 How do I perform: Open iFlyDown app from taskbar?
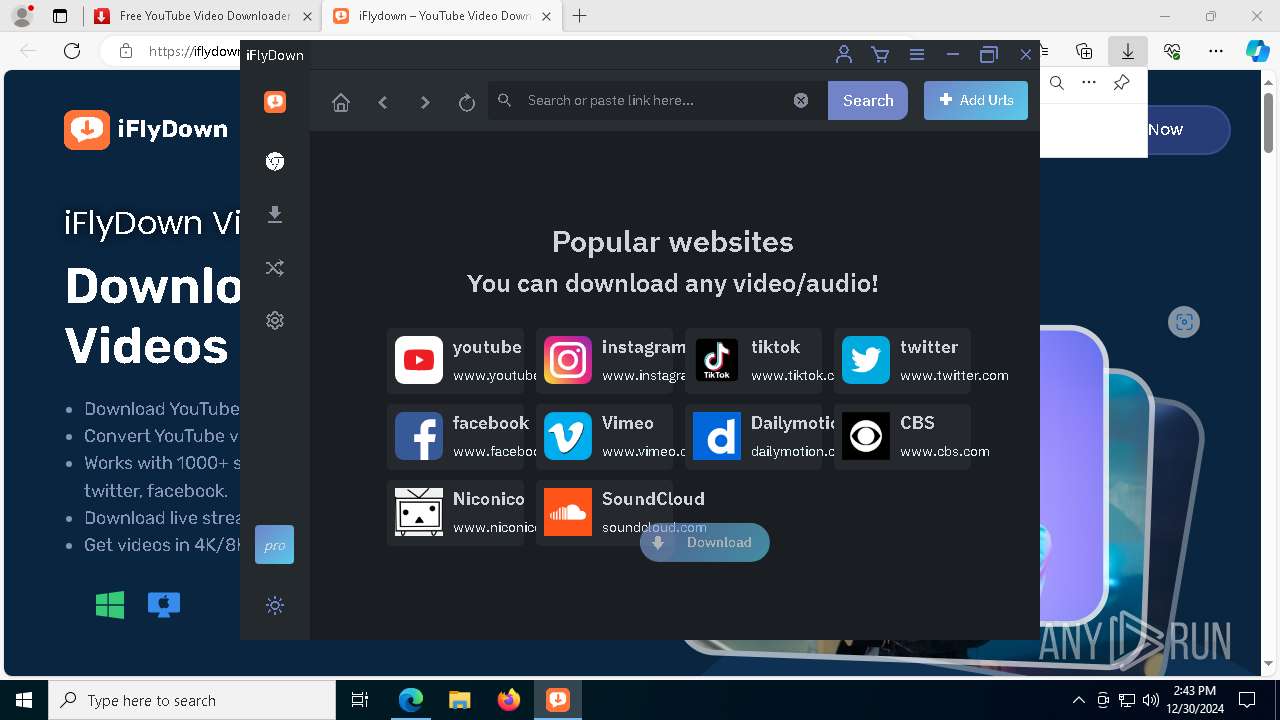click(x=558, y=700)
